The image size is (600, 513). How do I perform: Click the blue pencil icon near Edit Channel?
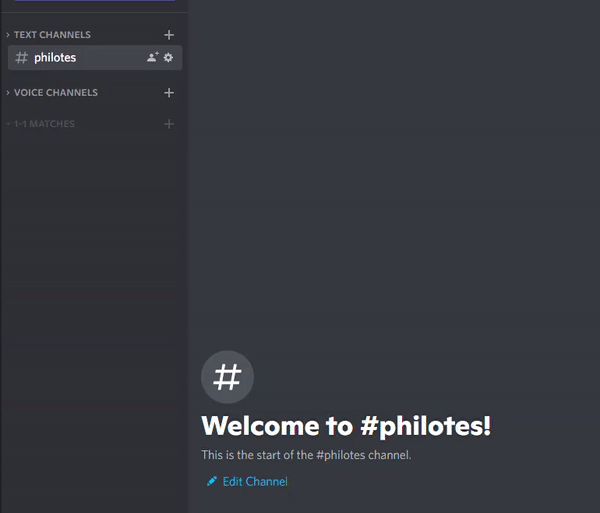coord(212,481)
